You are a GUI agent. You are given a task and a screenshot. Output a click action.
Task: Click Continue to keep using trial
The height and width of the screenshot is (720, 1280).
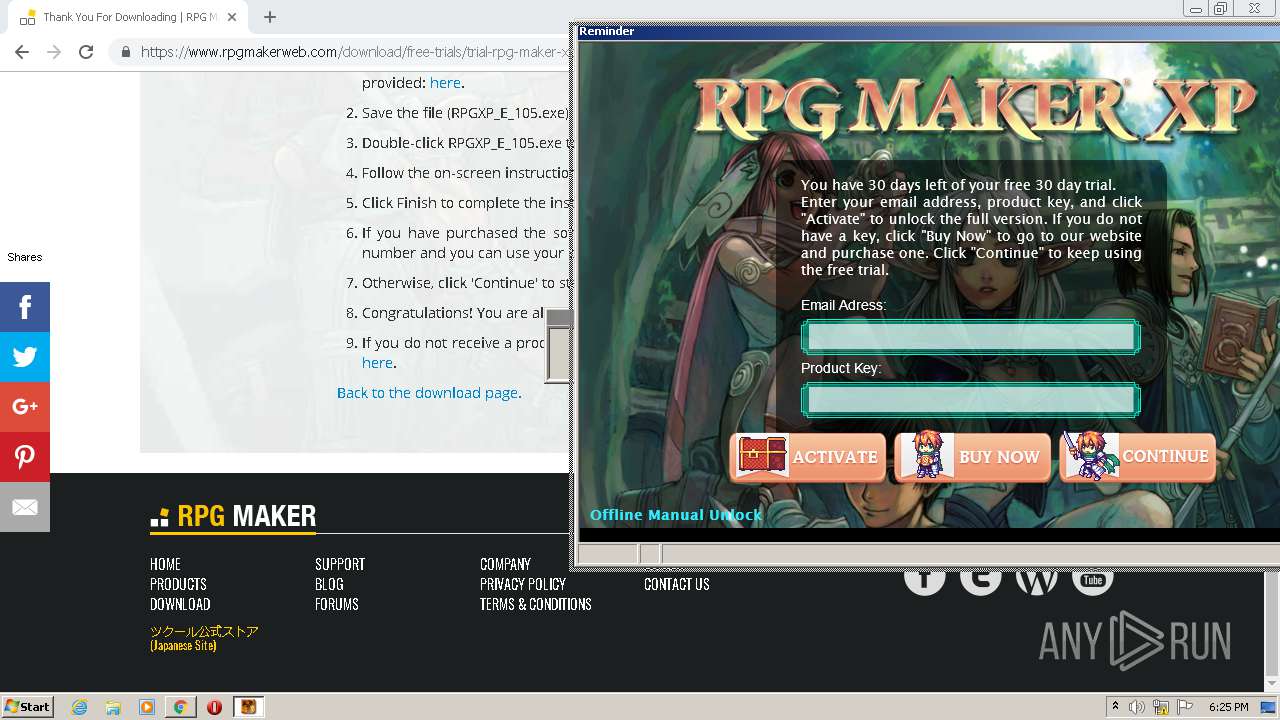pyautogui.click(x=1137, y=457)
